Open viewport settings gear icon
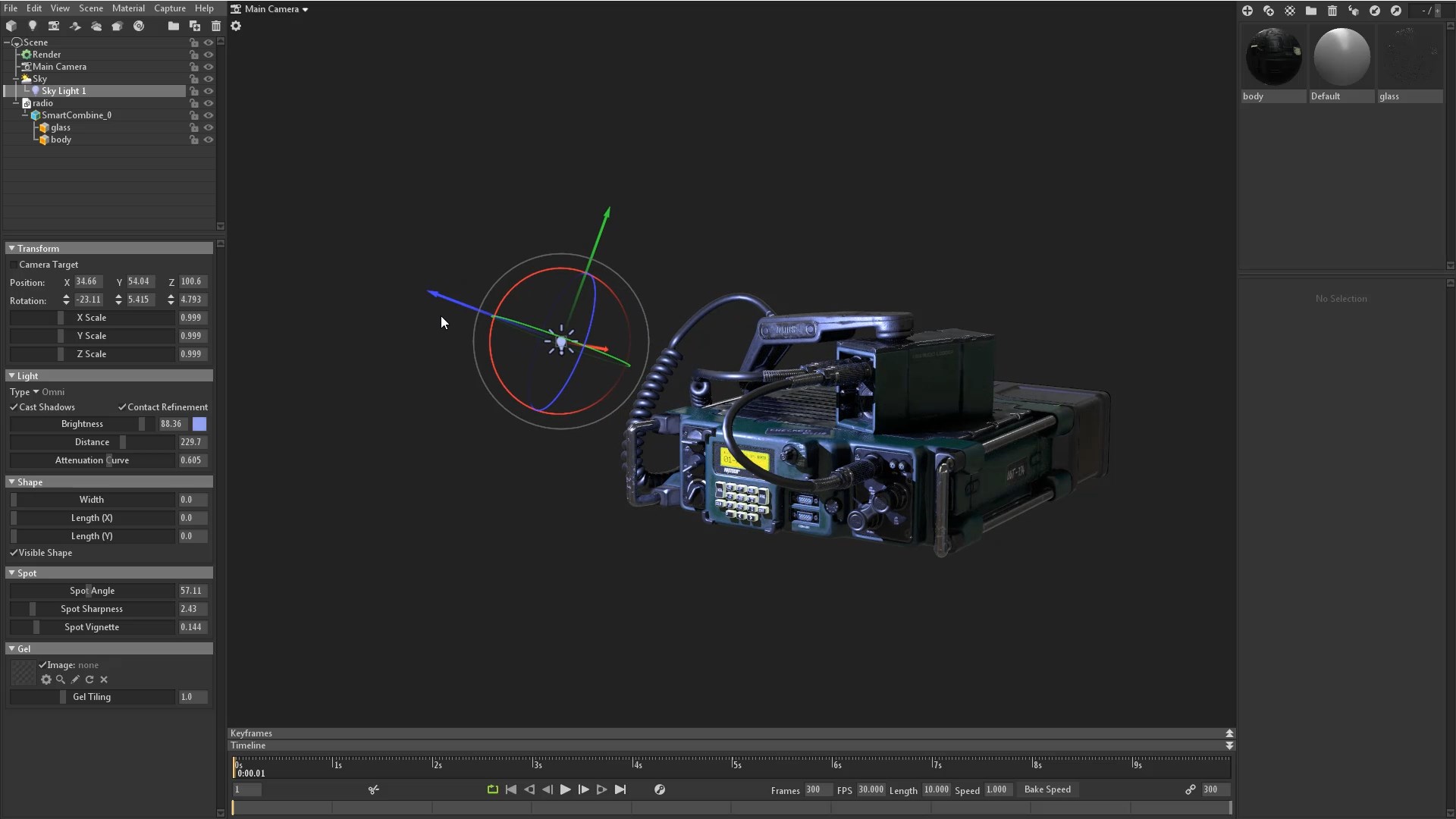 (236, 26)
